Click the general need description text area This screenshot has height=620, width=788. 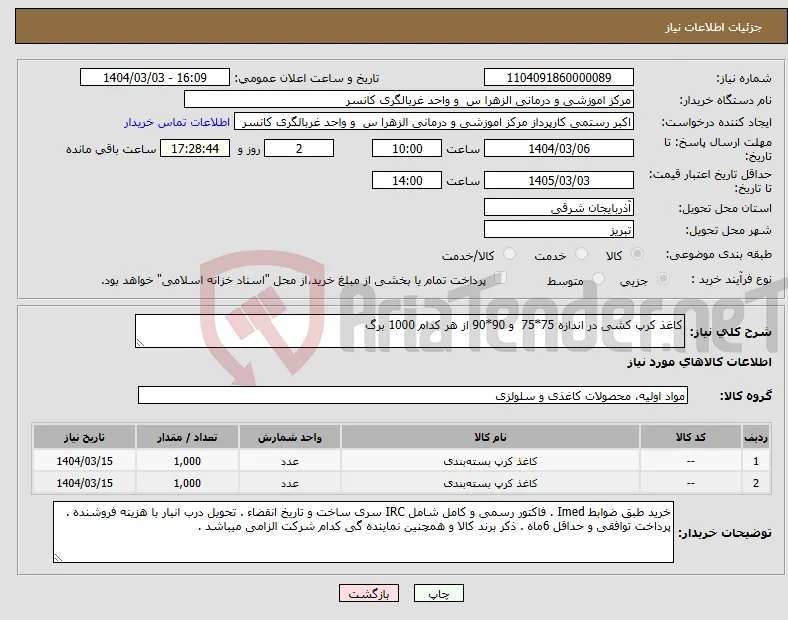point(410,331)
